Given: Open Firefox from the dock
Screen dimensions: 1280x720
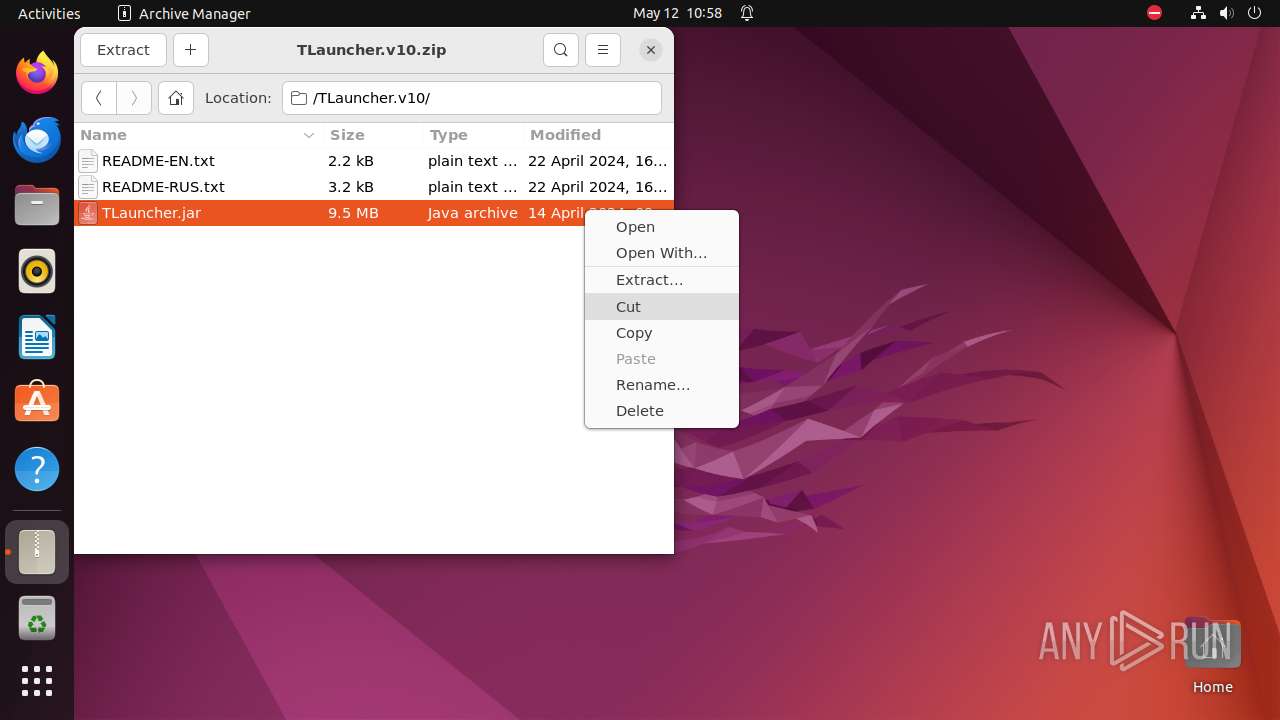Looking at the screenshot, I should (37, 73).
